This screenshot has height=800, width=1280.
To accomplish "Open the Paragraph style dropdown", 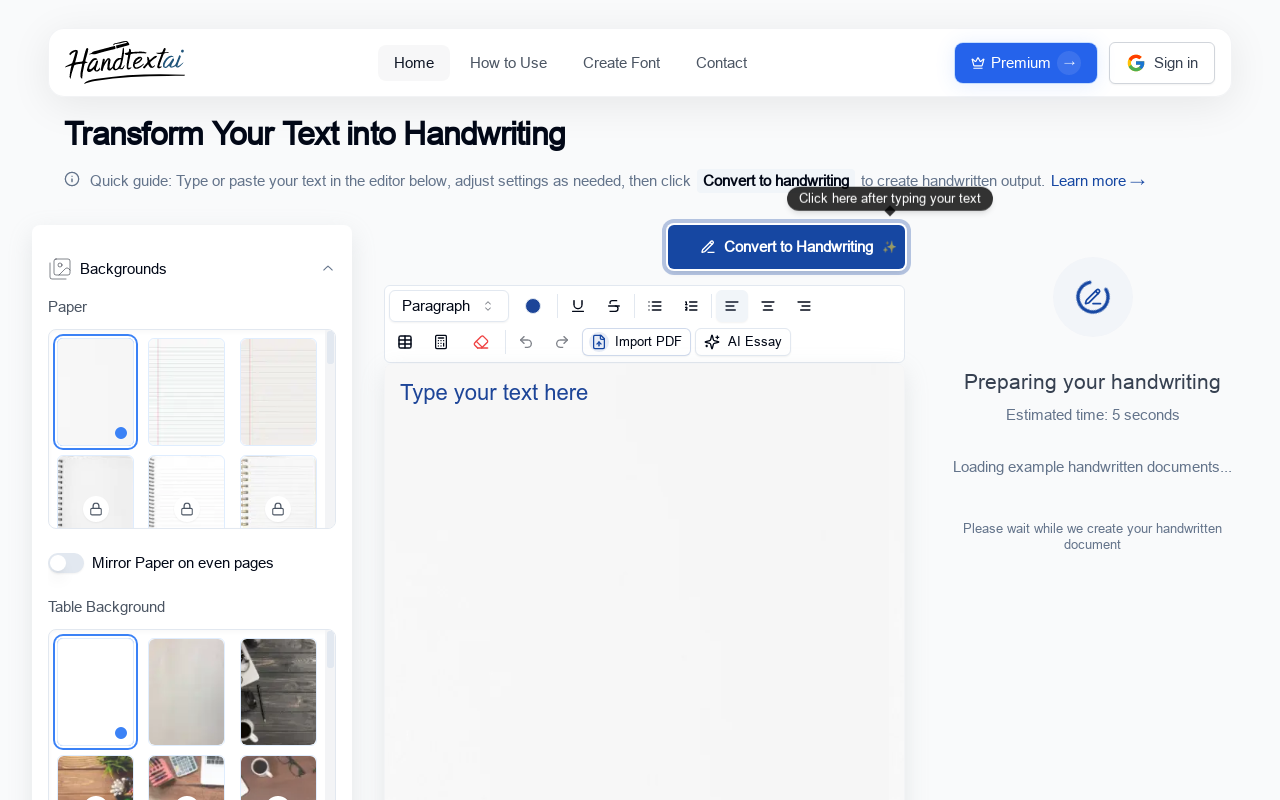I will pyautogui.click(x=449, y=306).
